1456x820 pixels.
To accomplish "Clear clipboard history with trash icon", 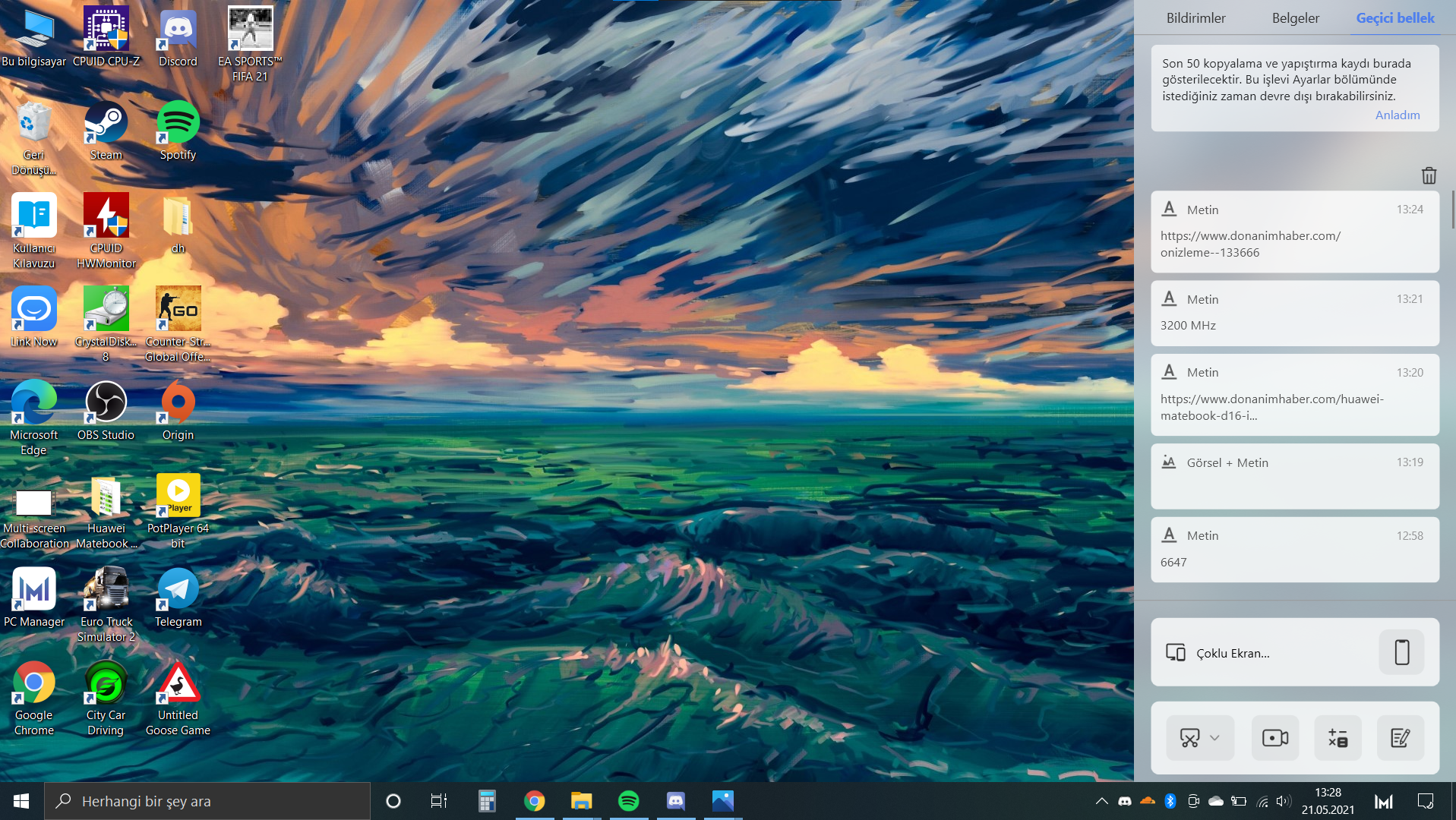I will pos(1429,175).
